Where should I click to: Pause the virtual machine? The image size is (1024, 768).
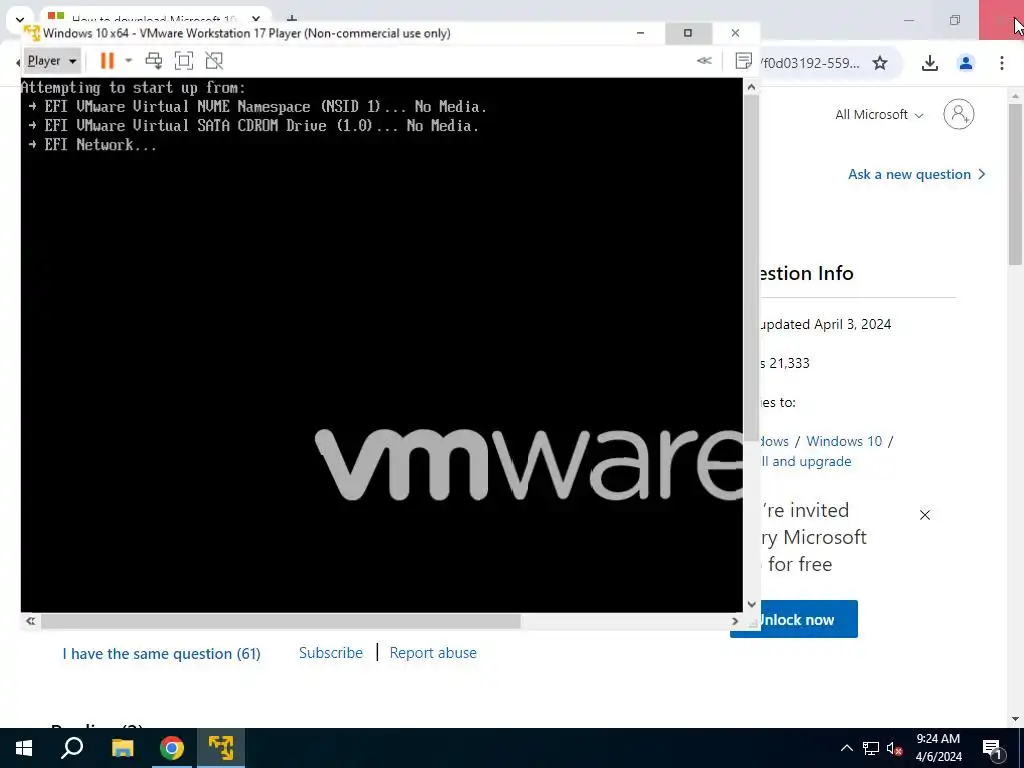coord(107,61)
